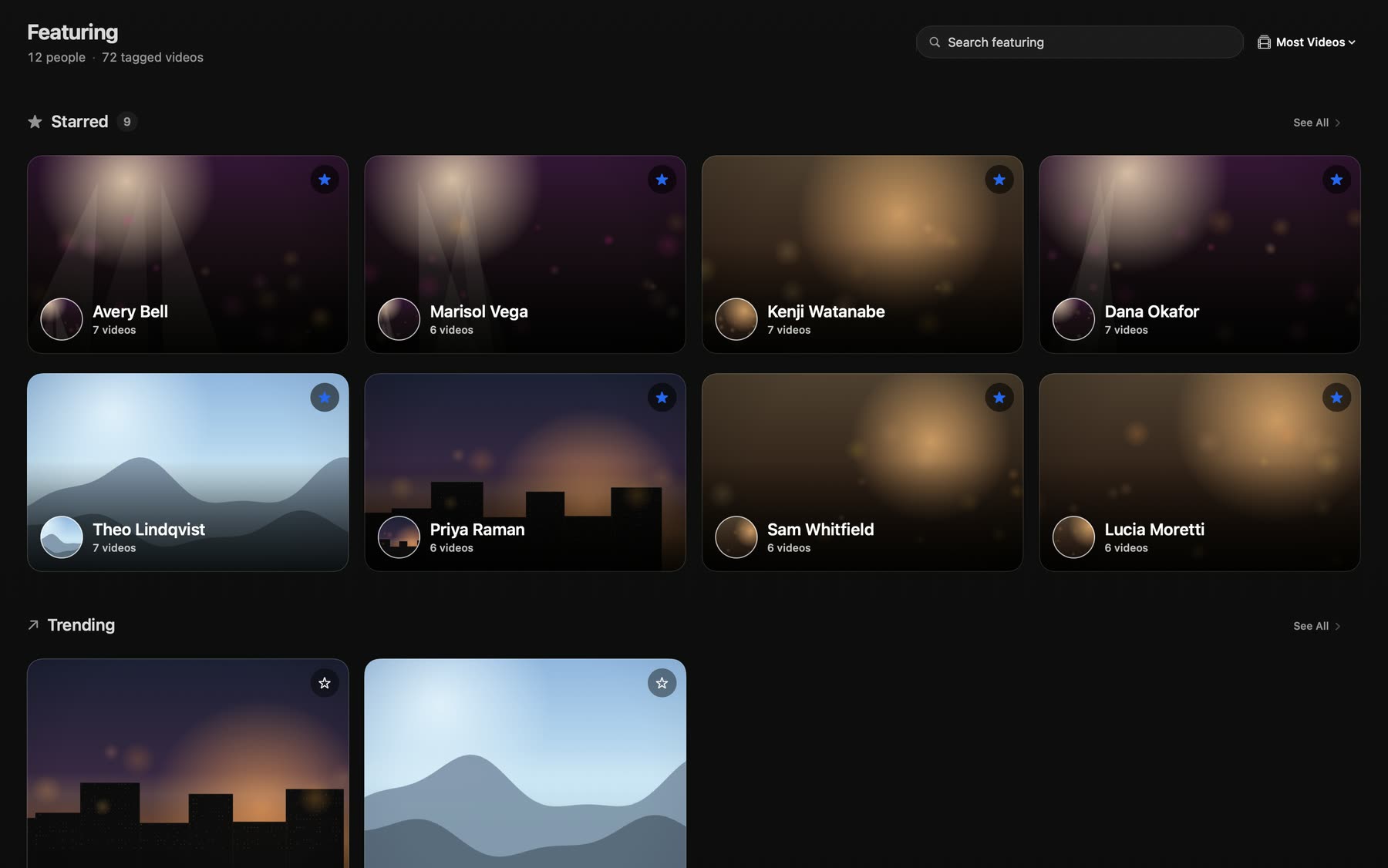This screenshot has width=1388, height=868.
Task: Toggle the star on Kenji Watanabe's card
Action: (999, 180)
